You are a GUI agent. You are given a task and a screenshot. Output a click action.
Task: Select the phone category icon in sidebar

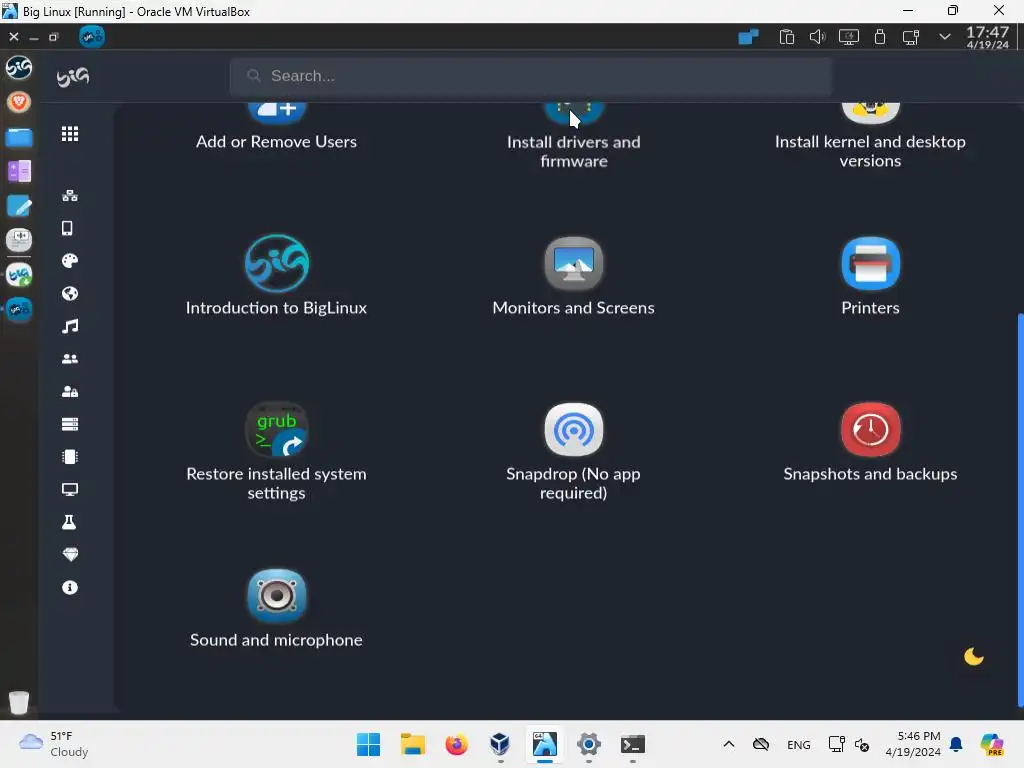coord(67,228)
